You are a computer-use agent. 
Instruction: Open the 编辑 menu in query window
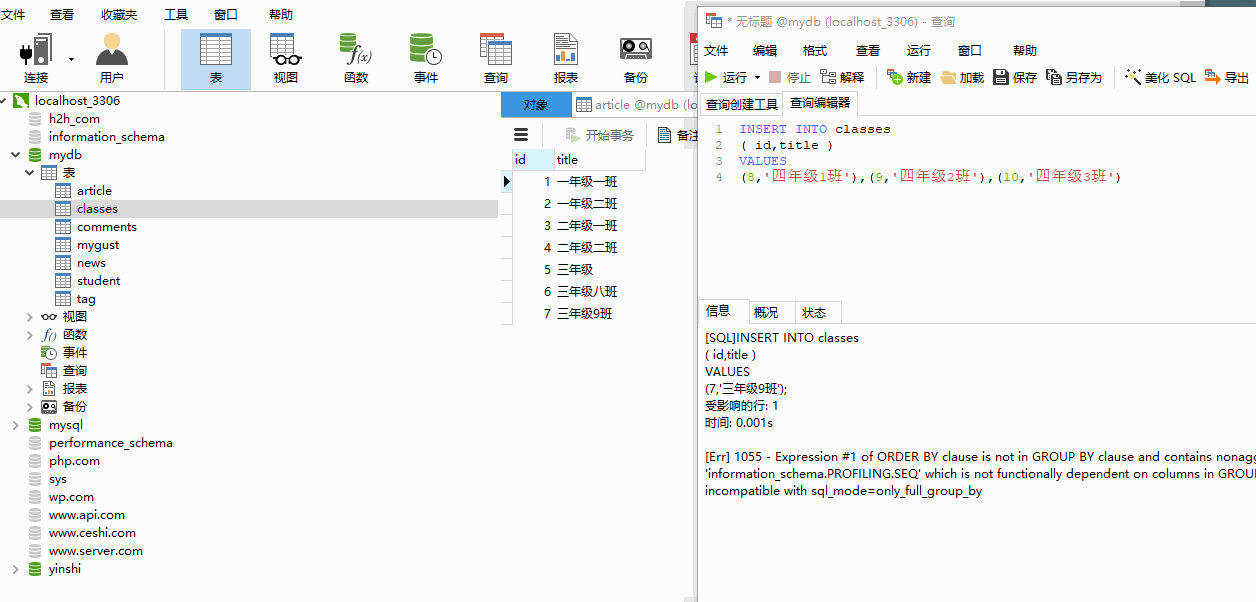point(765,50)
